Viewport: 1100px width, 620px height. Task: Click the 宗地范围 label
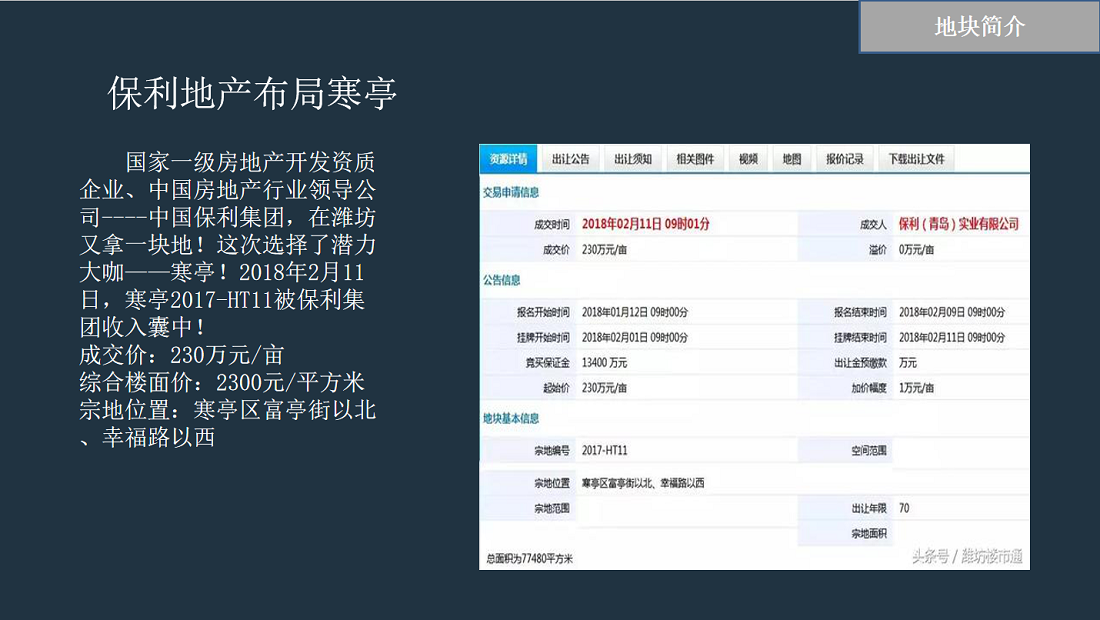coord(552,508)
